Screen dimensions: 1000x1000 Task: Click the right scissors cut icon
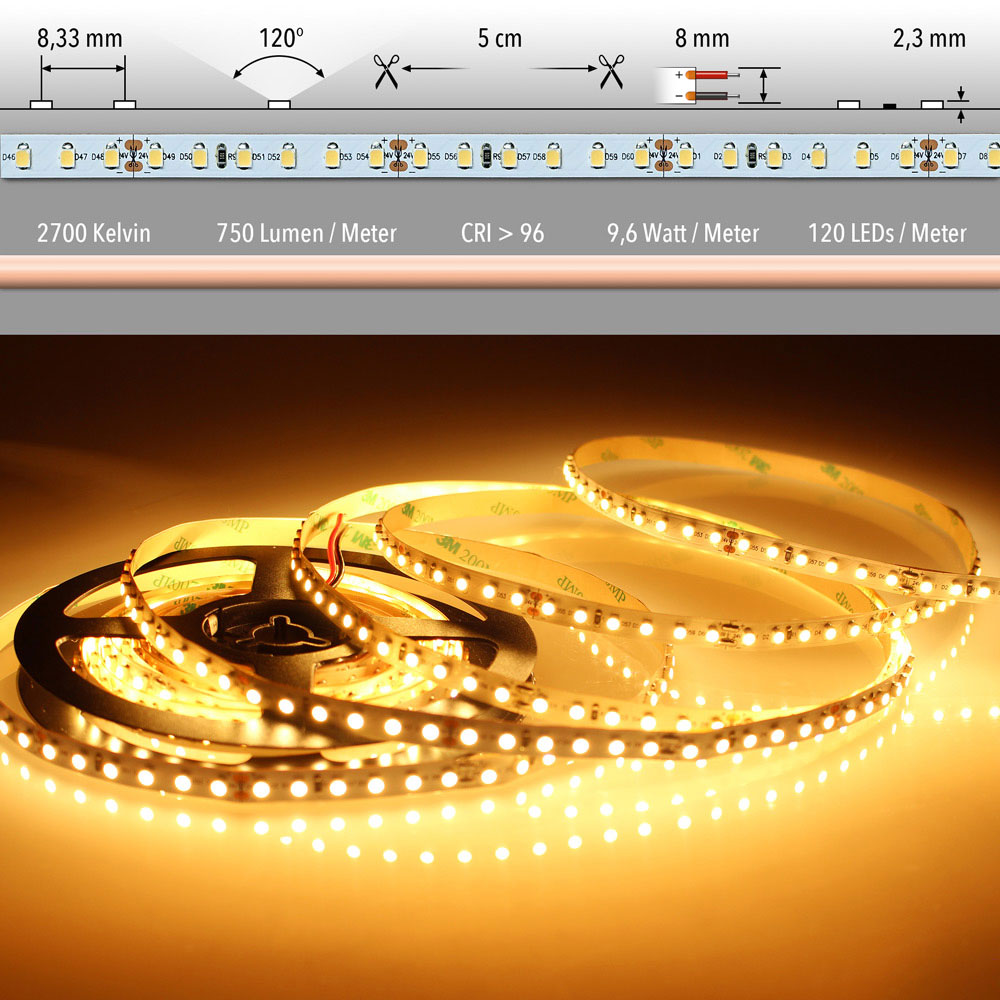[x=611, y=72]
